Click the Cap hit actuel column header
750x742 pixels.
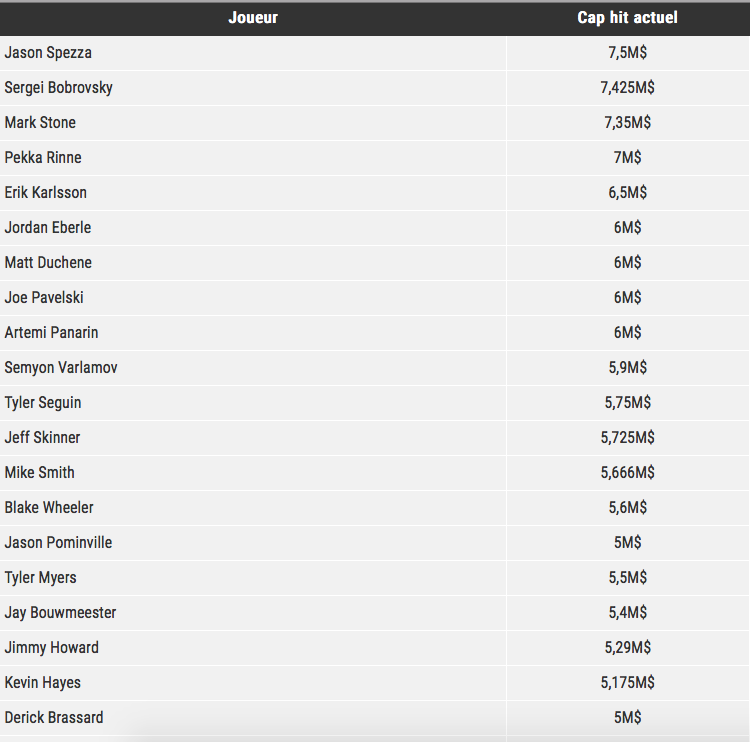[x=627, y=18]
